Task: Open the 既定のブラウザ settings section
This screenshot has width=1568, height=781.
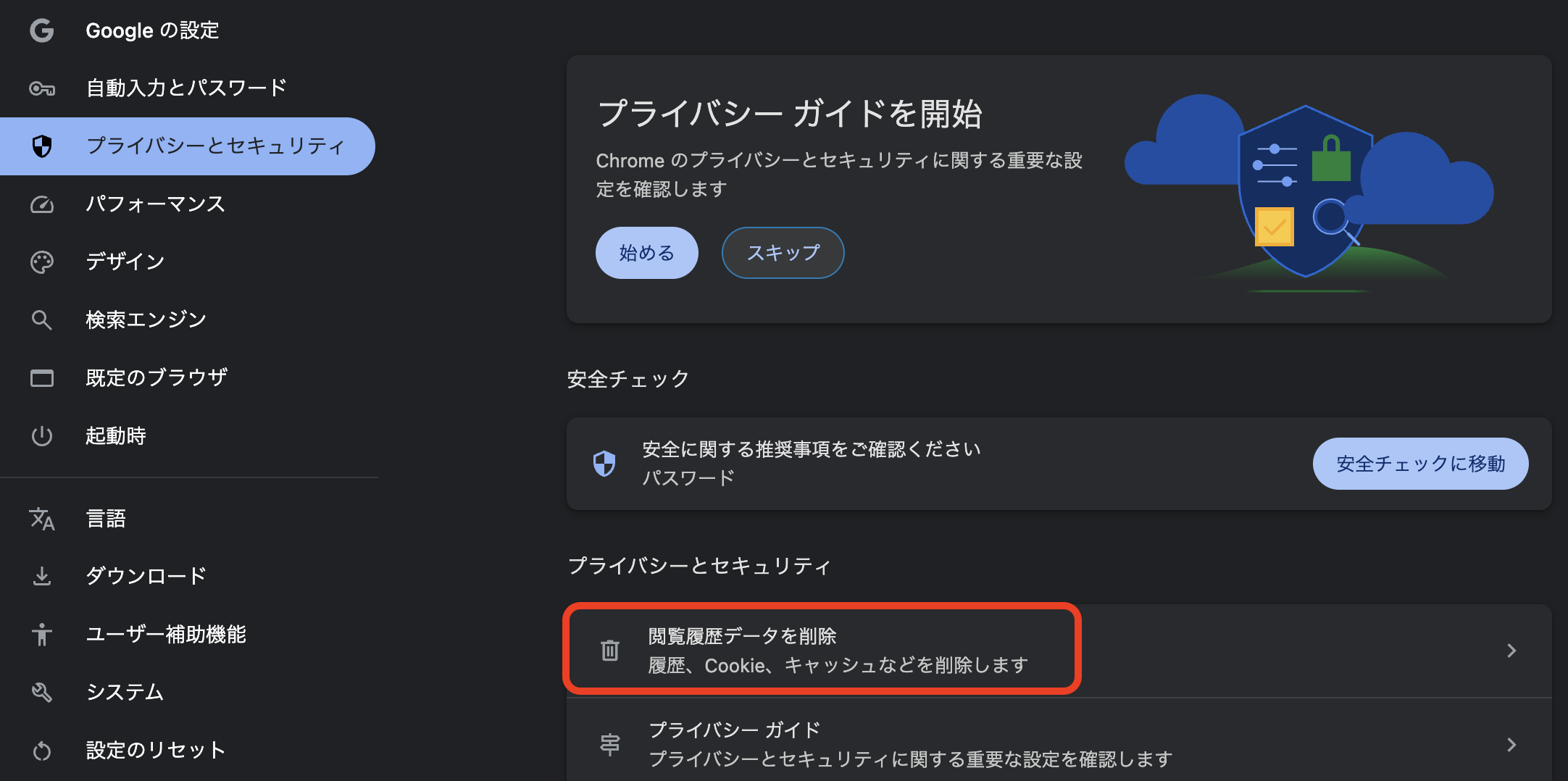Action: 157,377
